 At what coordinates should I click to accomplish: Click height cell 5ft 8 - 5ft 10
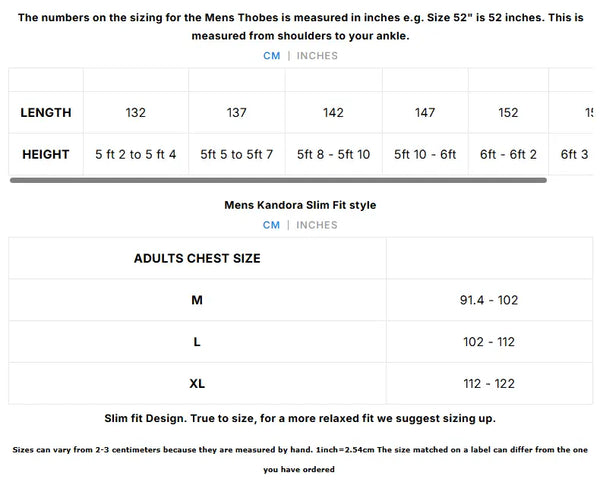click(x=334, y=155)
